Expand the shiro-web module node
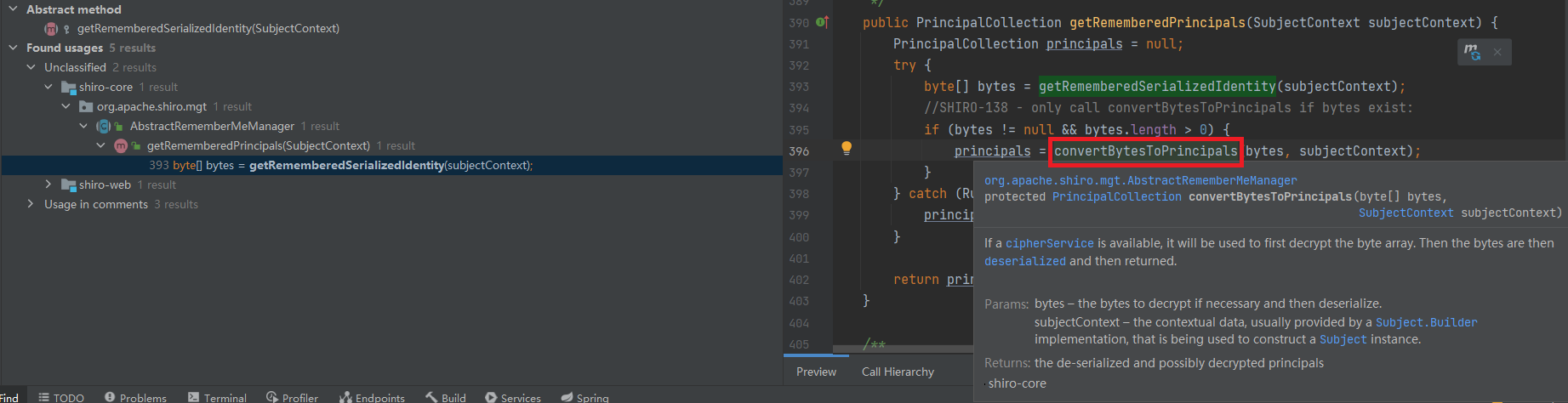The width and height of the screenshot is (1568, 403). pos(48,184)
